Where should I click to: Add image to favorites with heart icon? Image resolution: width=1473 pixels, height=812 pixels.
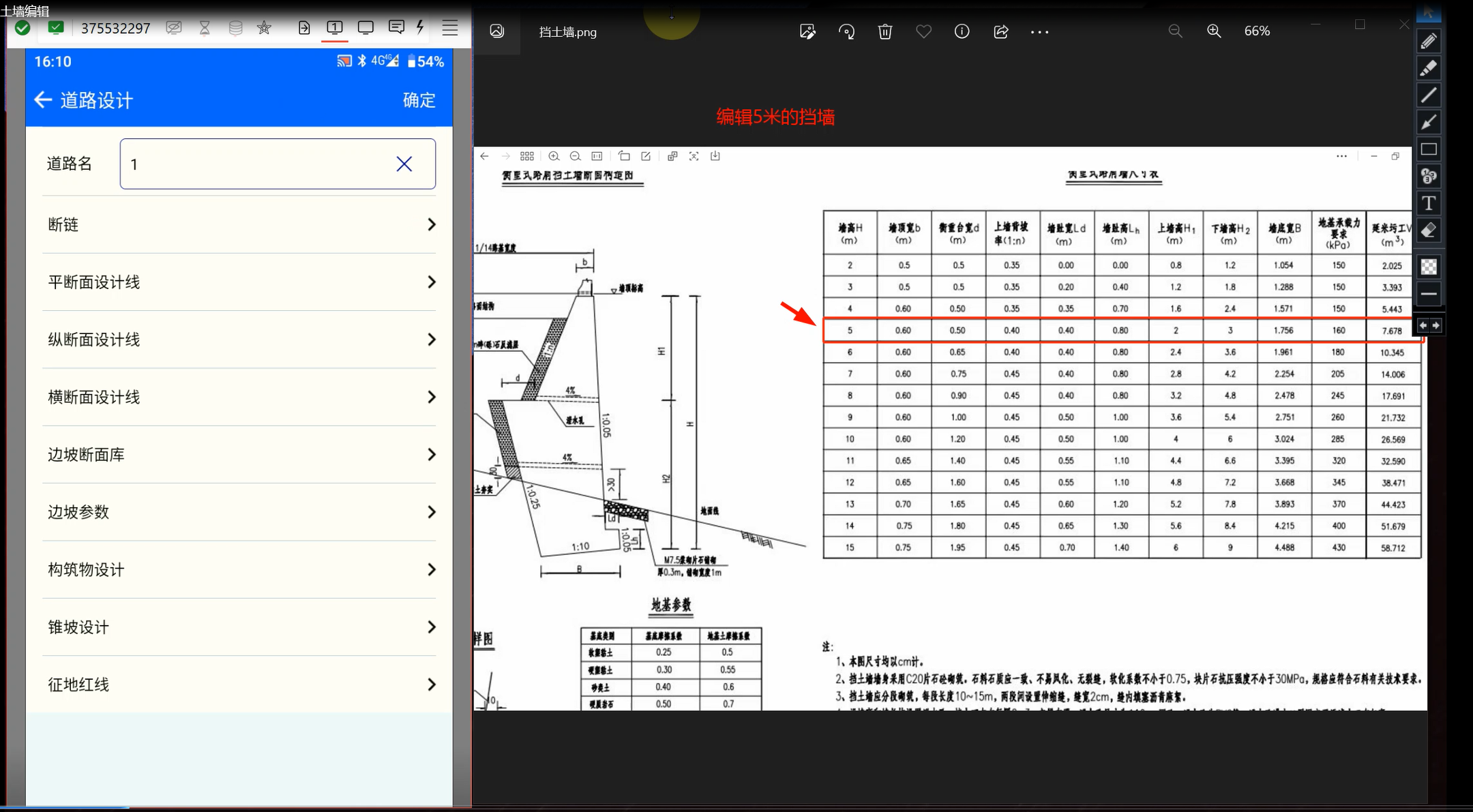pos(923,31)
